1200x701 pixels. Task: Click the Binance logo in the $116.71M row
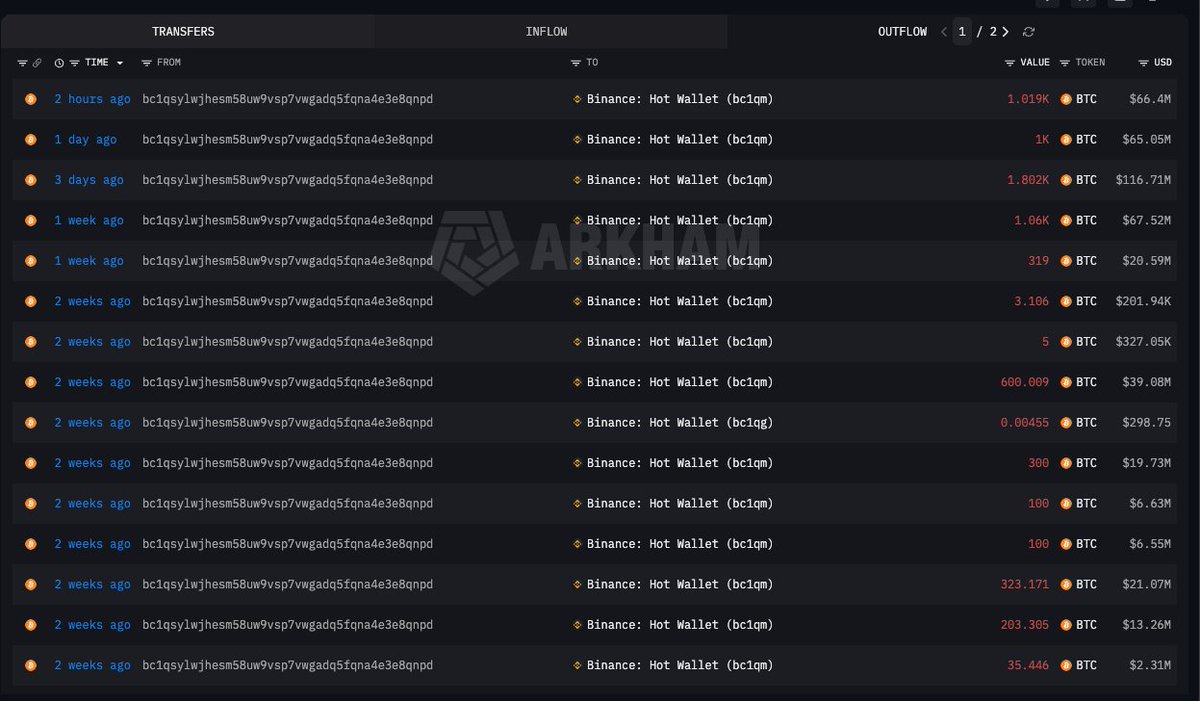577,180
